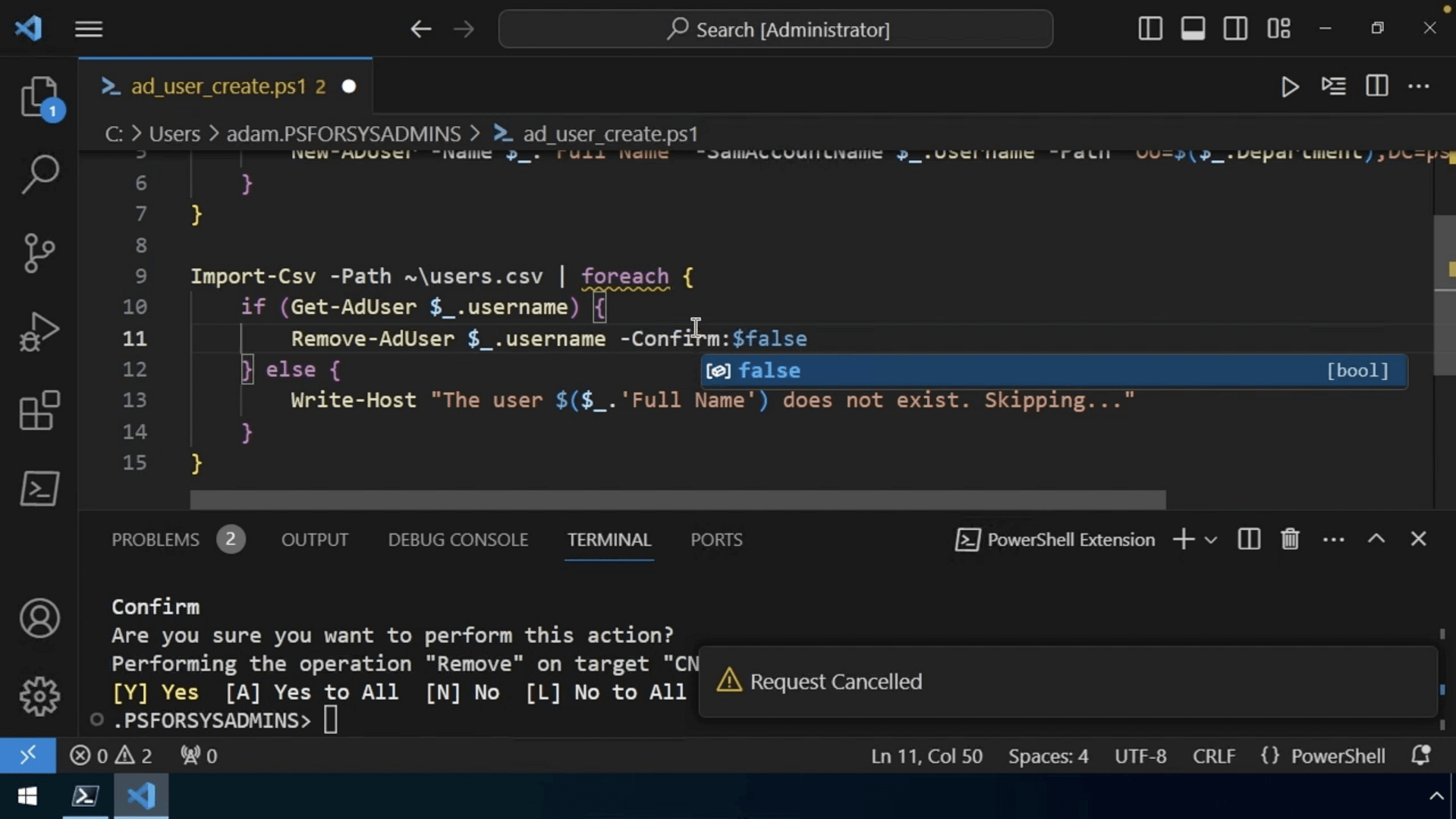Open errors and warnings status indicator
Screen dimensions: 1456x819
pos(111,756)
